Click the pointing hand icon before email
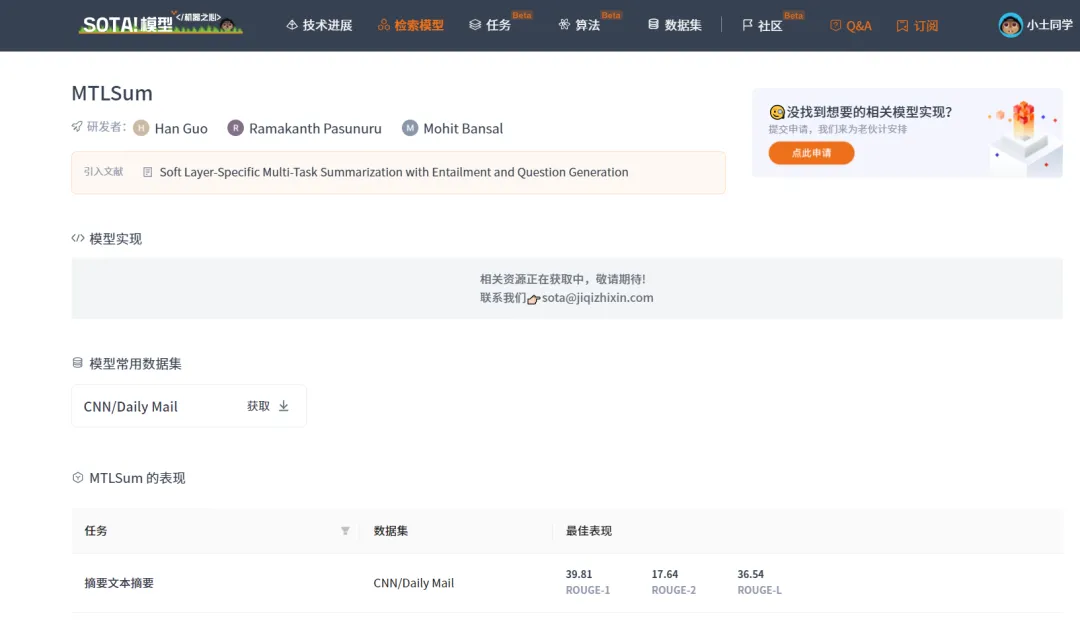 point(533,299)
